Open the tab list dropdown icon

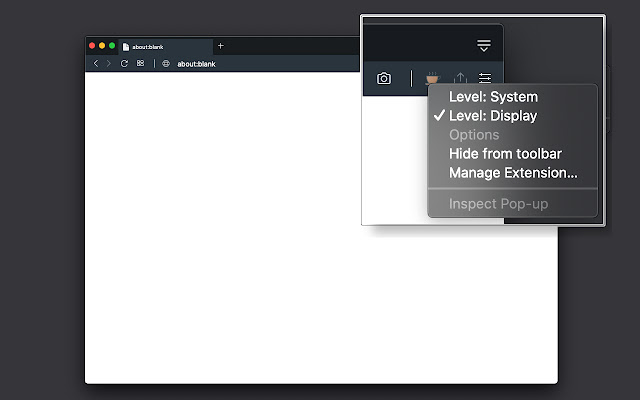(484, 45)
